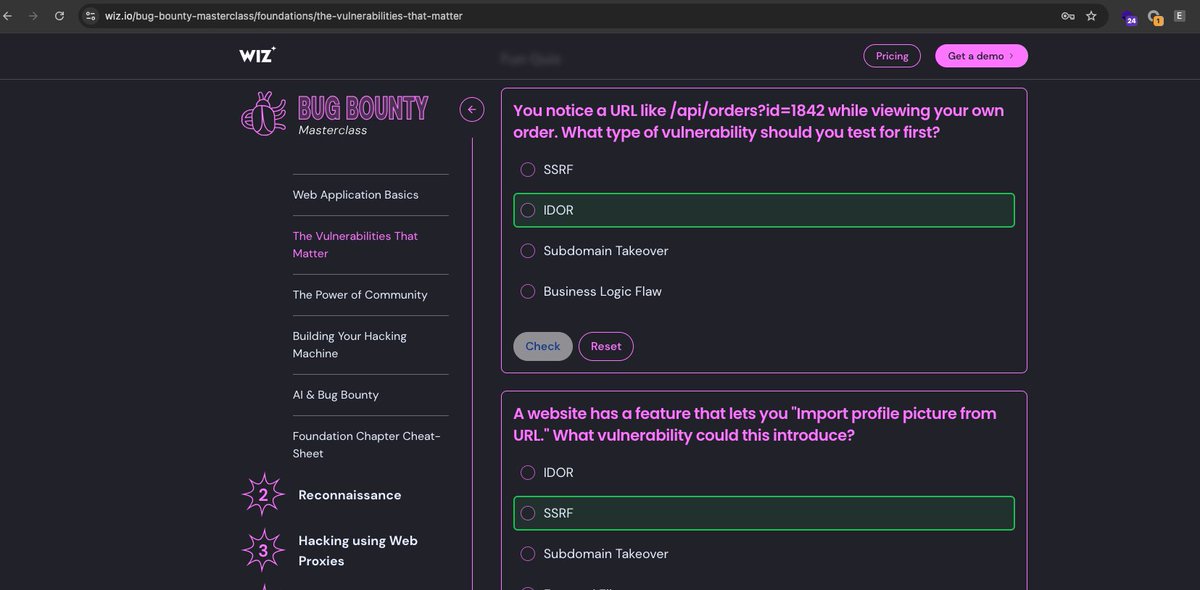Expand Hacking using Web Proxies chapter

point(358,551)
